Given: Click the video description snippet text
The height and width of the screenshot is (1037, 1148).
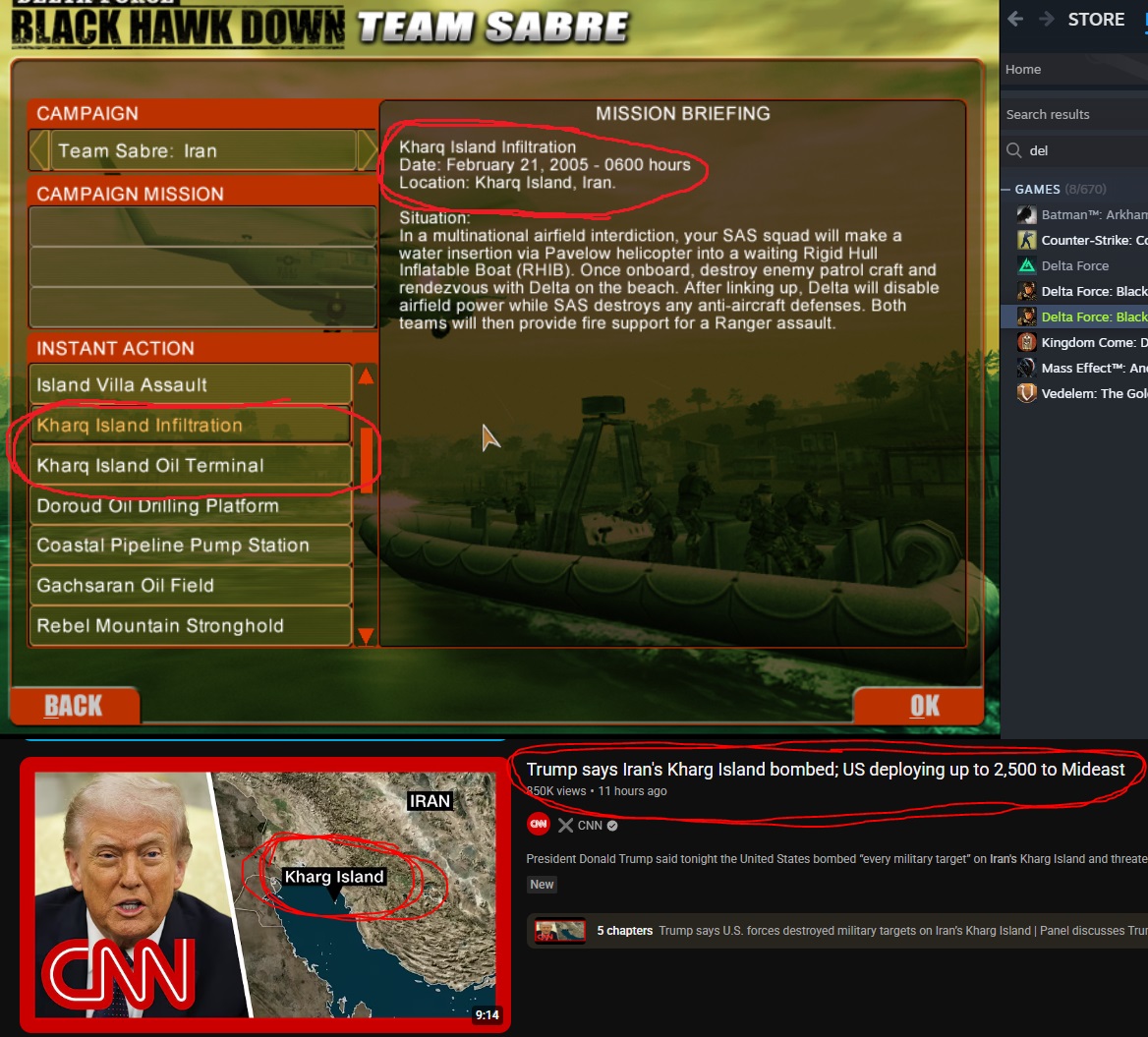Looking at the screenshot, I should (x=836, y=858).
